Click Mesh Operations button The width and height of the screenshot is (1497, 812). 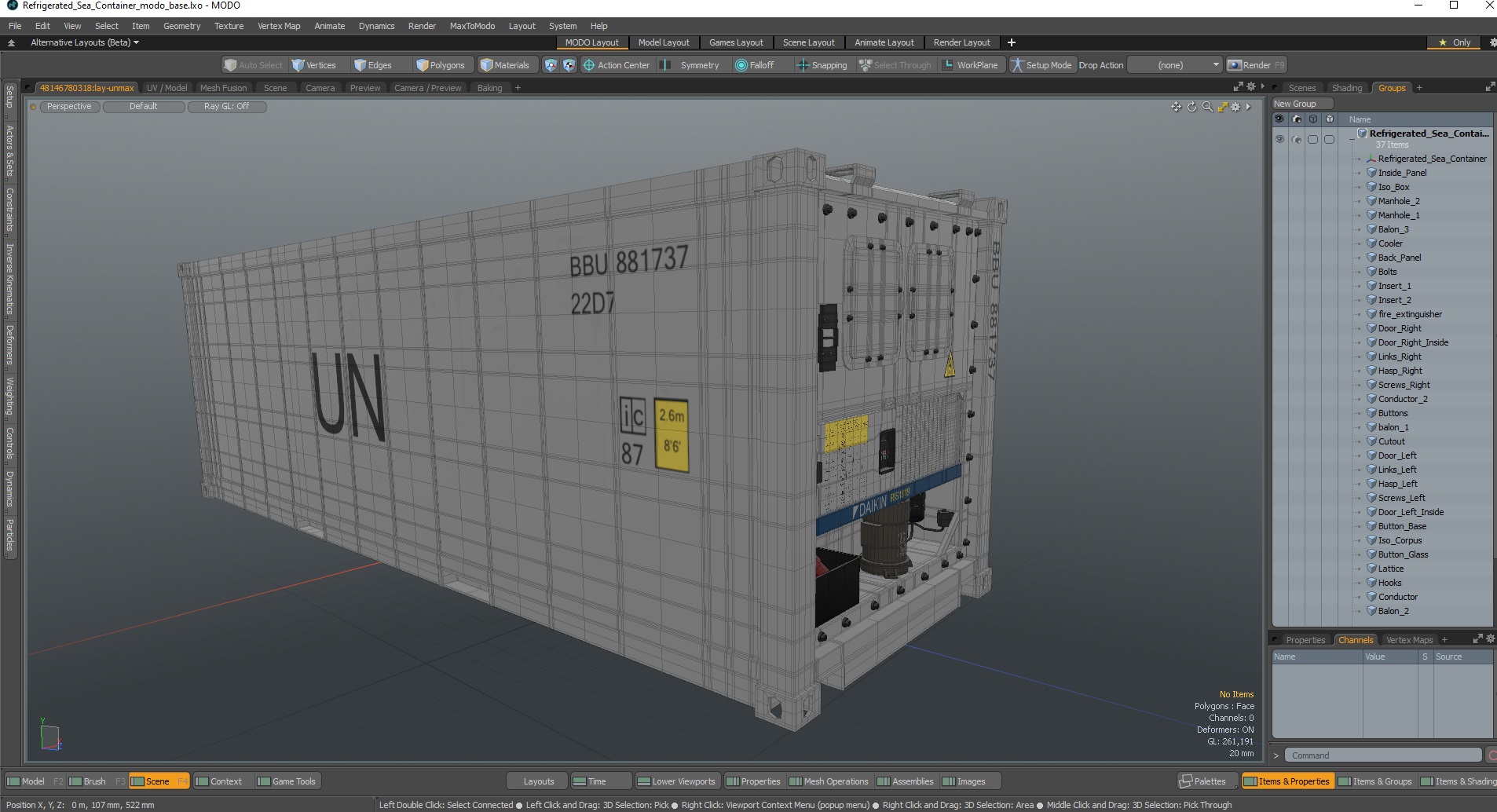(829, 781)
